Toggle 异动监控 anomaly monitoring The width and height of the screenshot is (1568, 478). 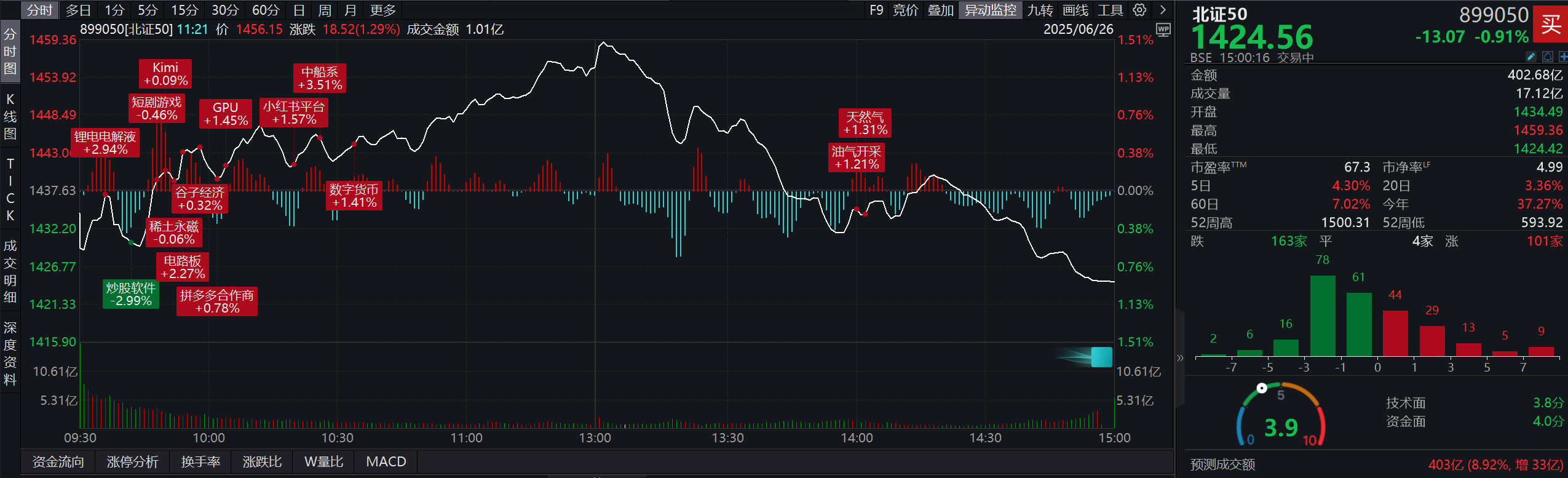click(x=990, y=10)
